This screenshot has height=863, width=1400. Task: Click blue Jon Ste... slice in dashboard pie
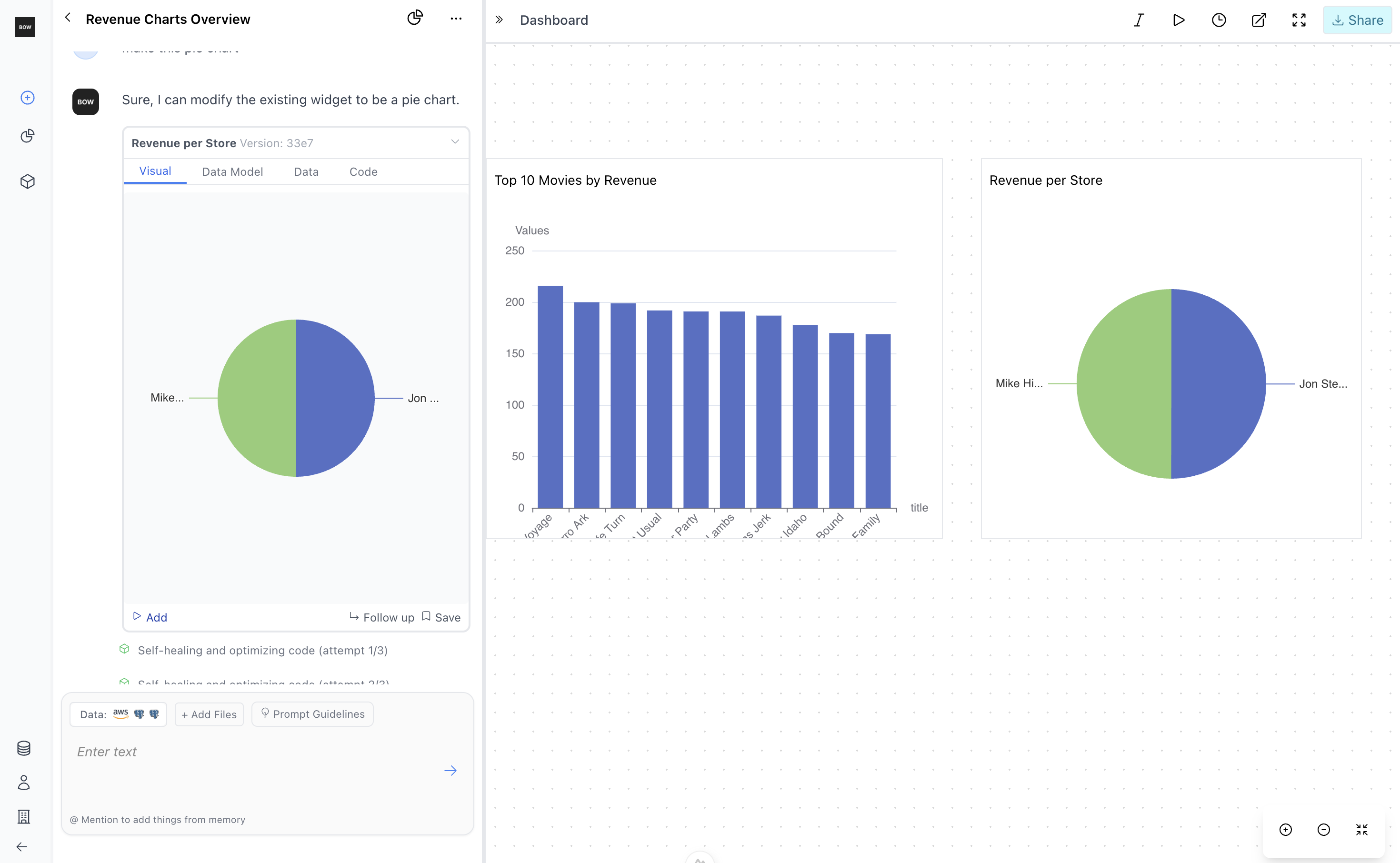pyautogui.click(x=1219, y=383)
